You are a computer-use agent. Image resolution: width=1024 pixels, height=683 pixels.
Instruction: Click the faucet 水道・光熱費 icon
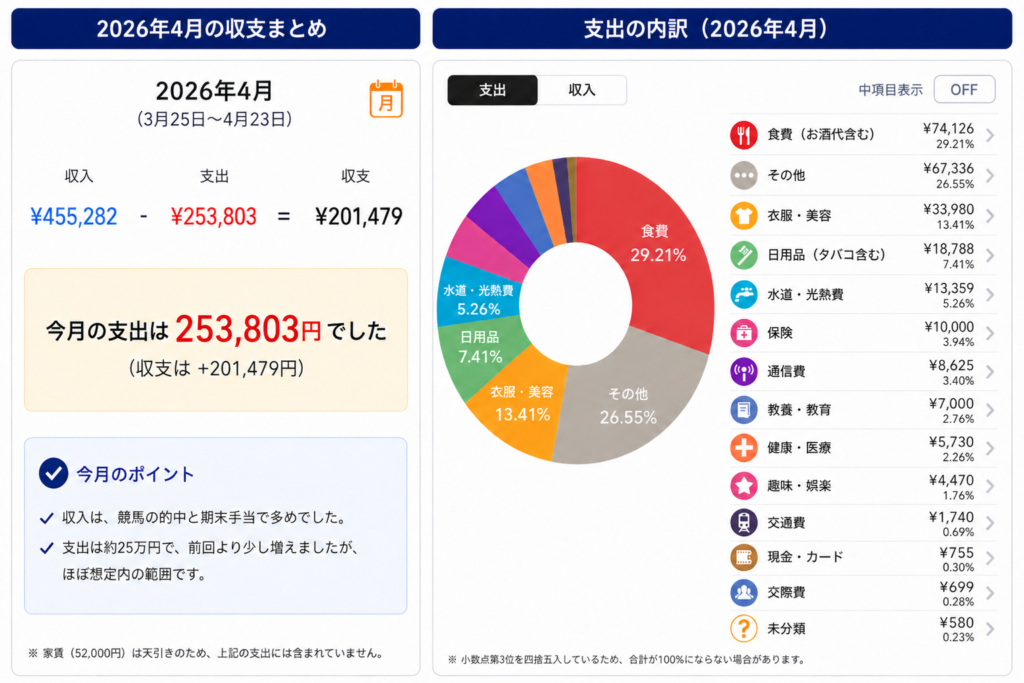tap(743, 293)
